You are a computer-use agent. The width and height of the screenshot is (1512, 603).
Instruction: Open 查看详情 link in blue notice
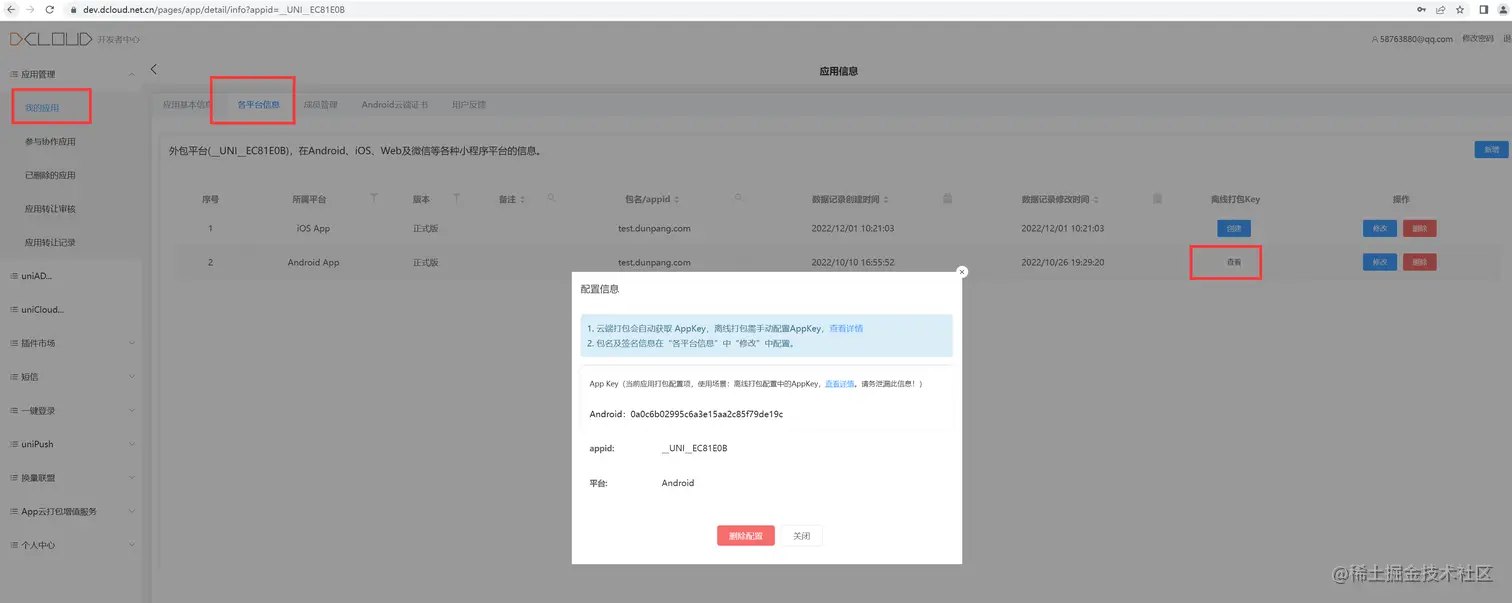pos(846,328)
